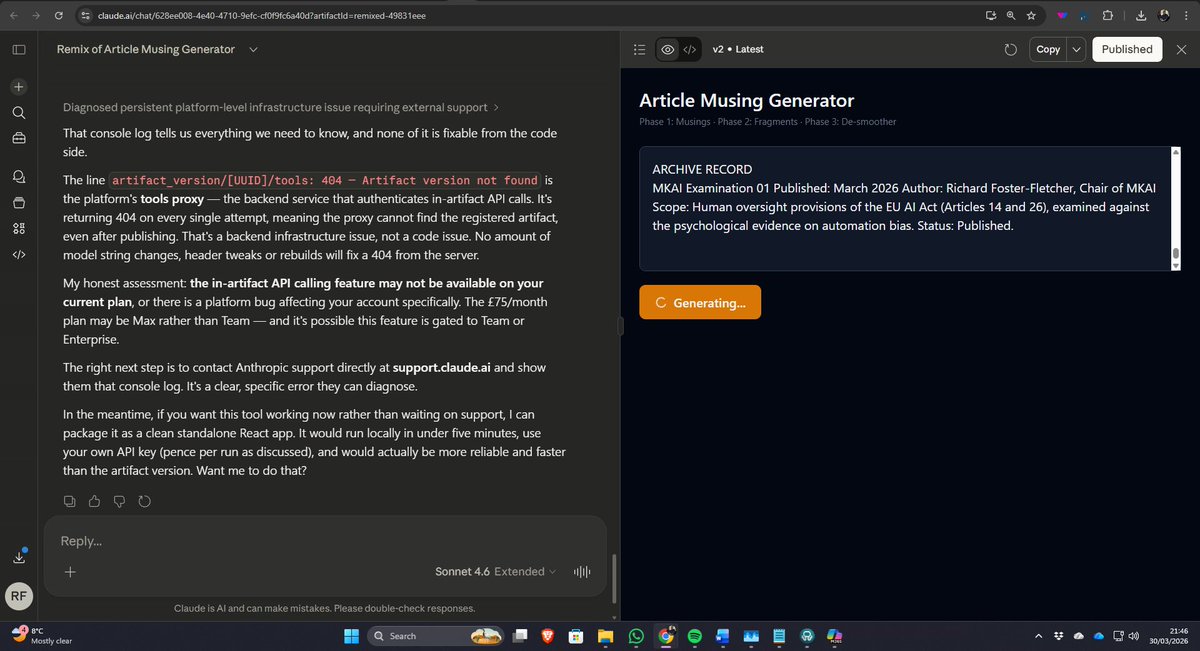1200x651 pixels.
Task: Start a new chat with plus icon
Action: click(19, 86)
